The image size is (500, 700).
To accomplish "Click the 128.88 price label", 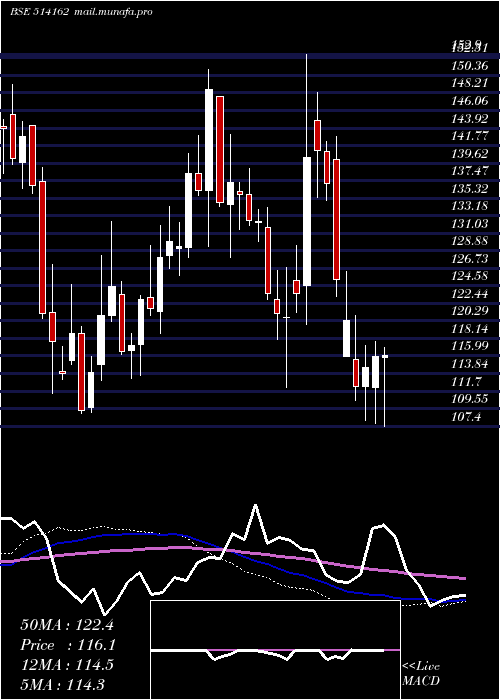I will click(x=469, y=241).
